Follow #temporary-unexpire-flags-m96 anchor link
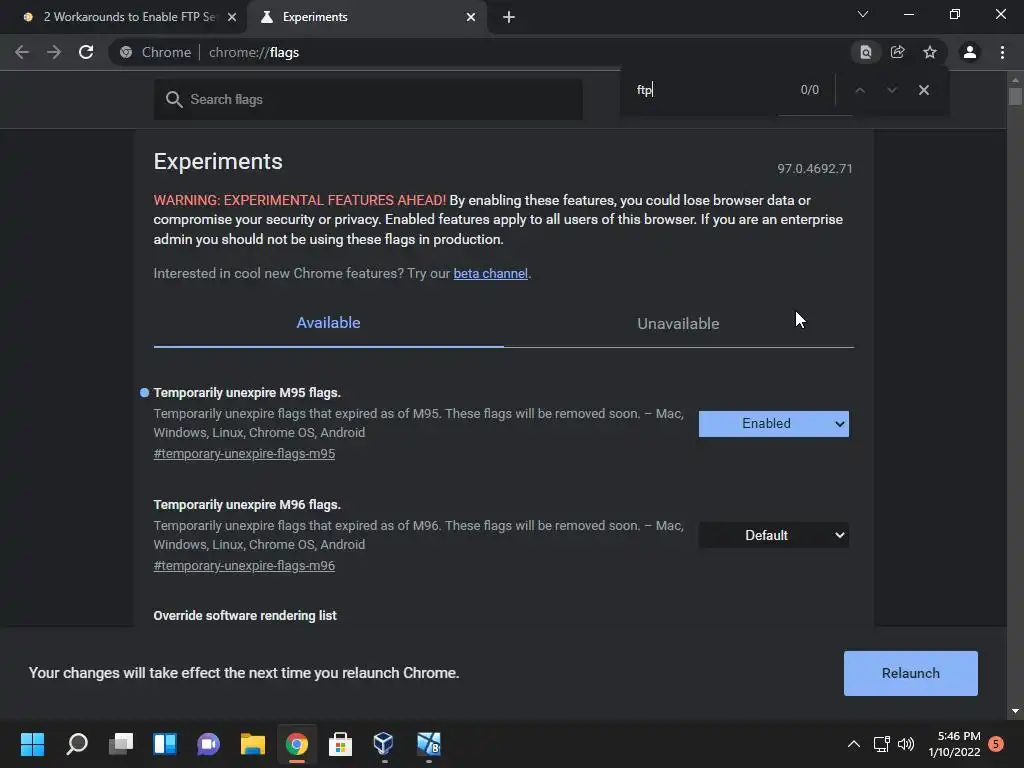Viewport: 1024px width, 768px height. click(x=244, y=566)
